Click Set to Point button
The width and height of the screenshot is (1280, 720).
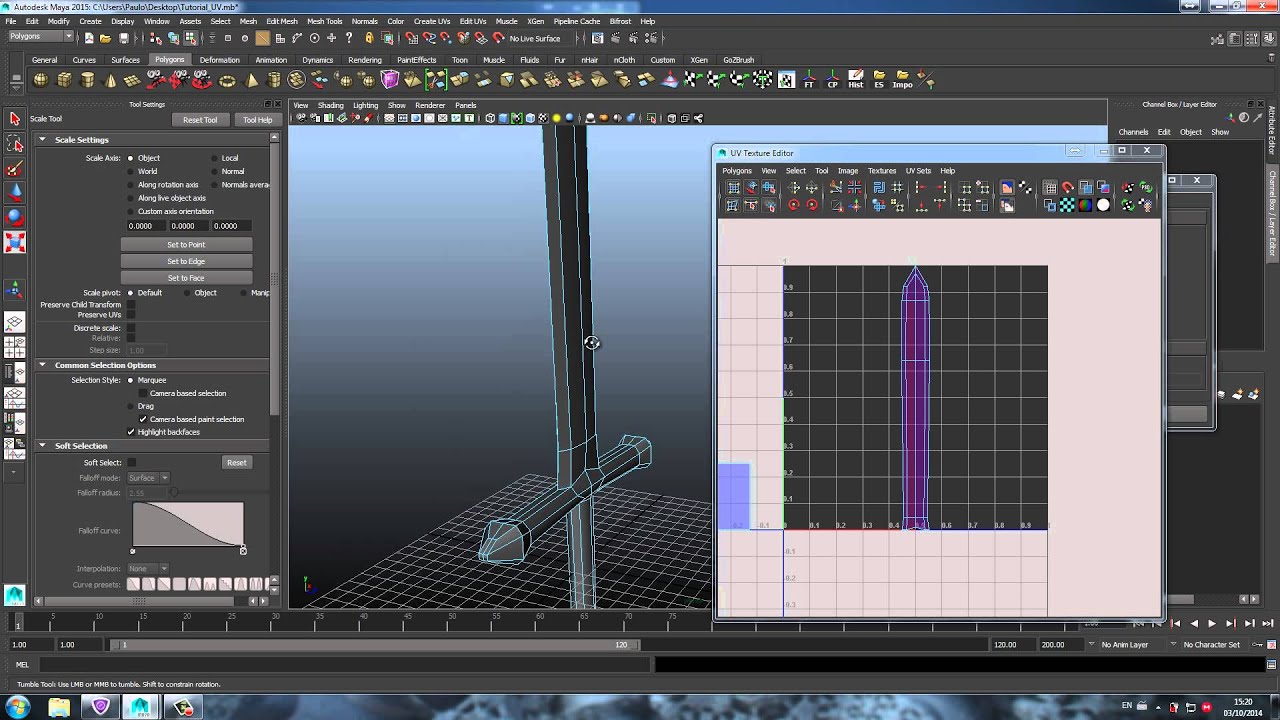click(x=186, y=245)
